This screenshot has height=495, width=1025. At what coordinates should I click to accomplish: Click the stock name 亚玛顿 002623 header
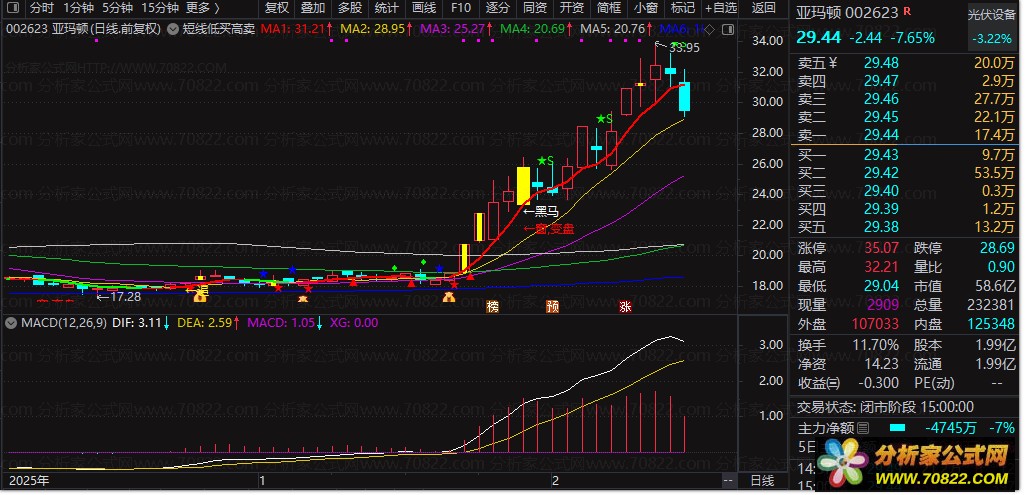(847, 12)
